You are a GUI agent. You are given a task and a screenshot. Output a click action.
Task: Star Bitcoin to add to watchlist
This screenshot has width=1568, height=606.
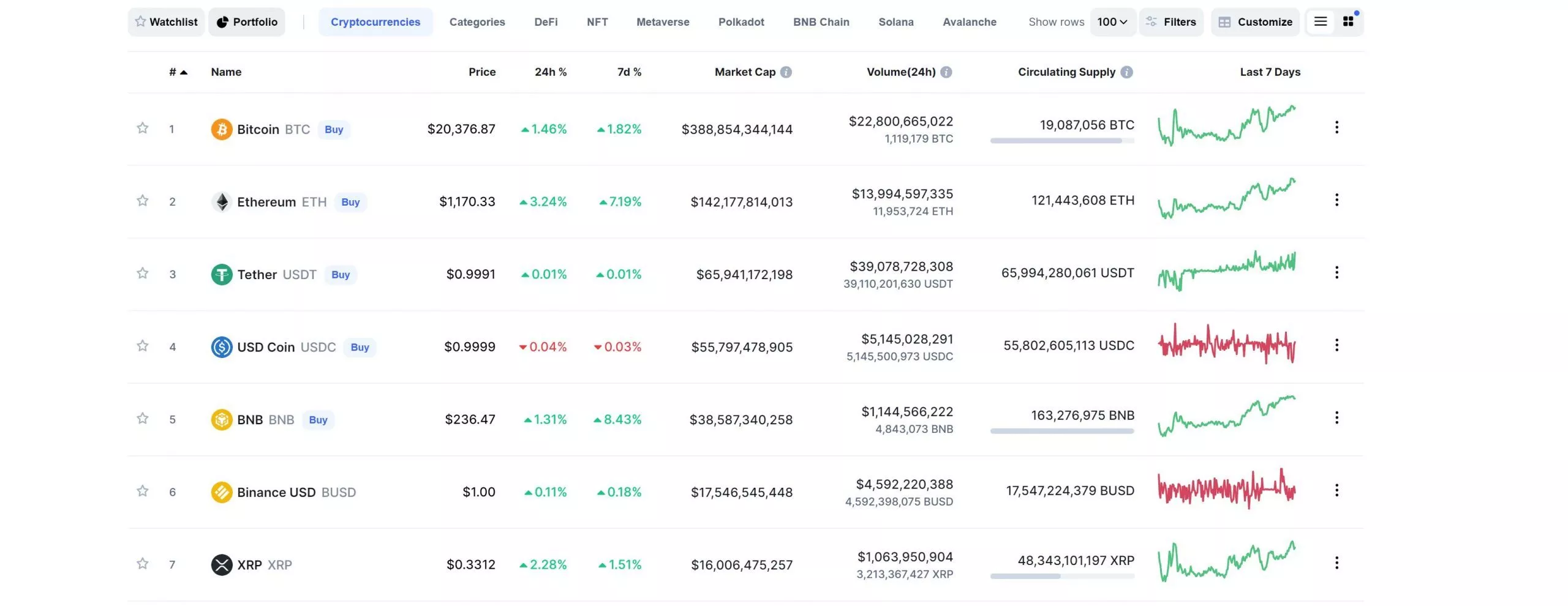142,128
